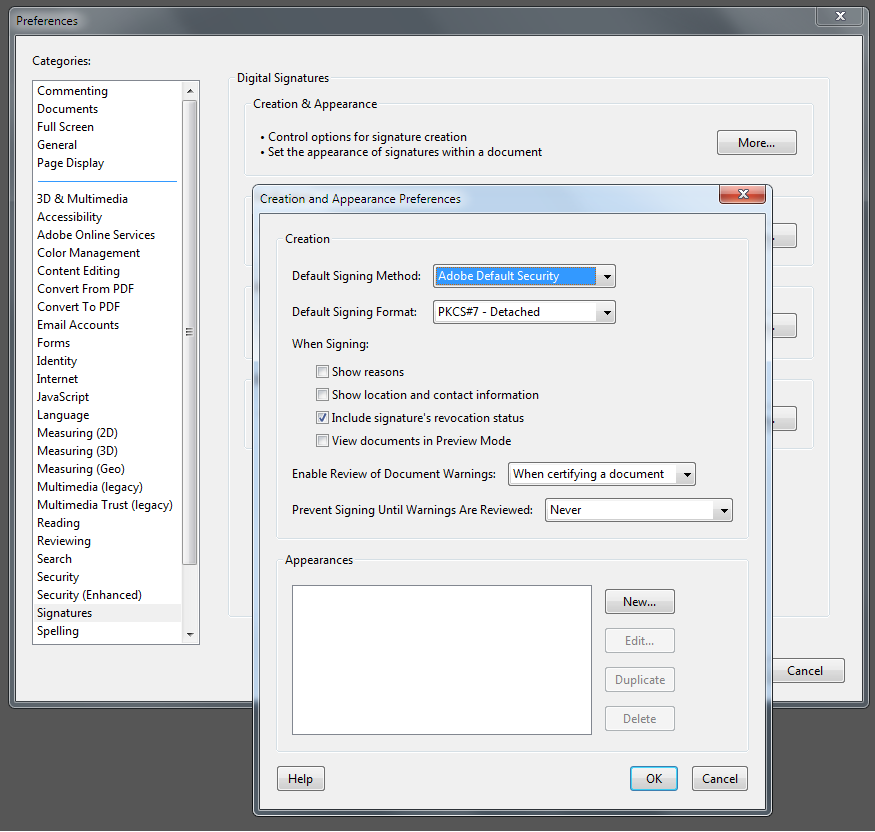Click the New... appearance button
This screenshot has height=832, width=875.
point(640,602)
